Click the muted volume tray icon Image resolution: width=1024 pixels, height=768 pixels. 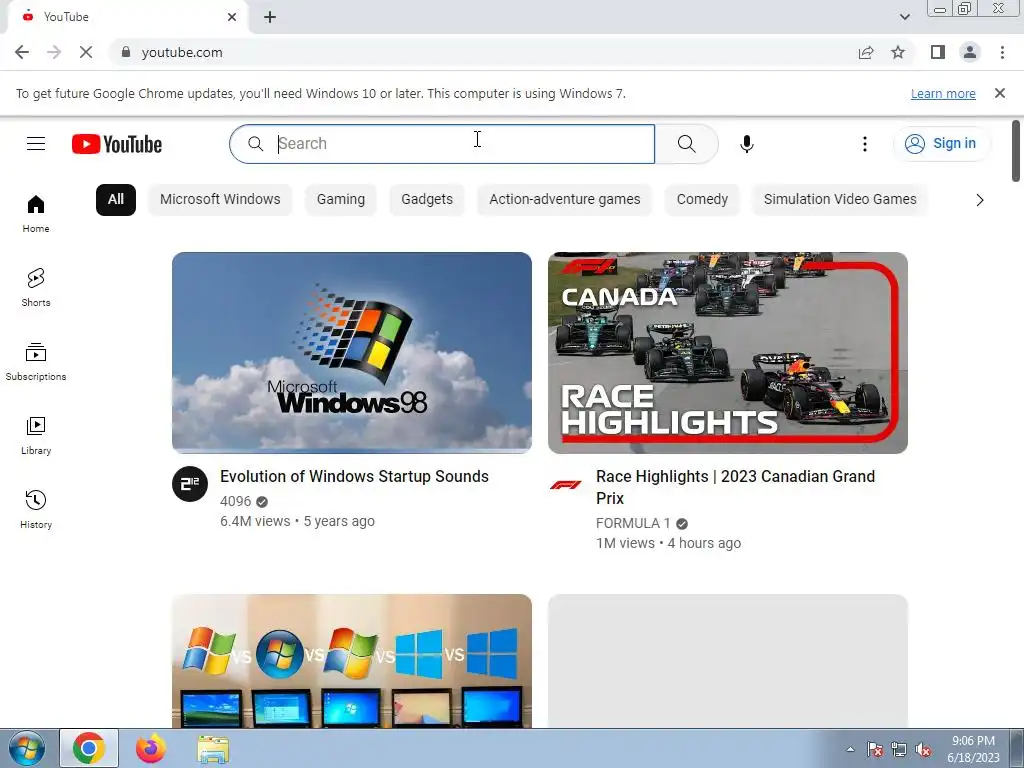point(923,750)
